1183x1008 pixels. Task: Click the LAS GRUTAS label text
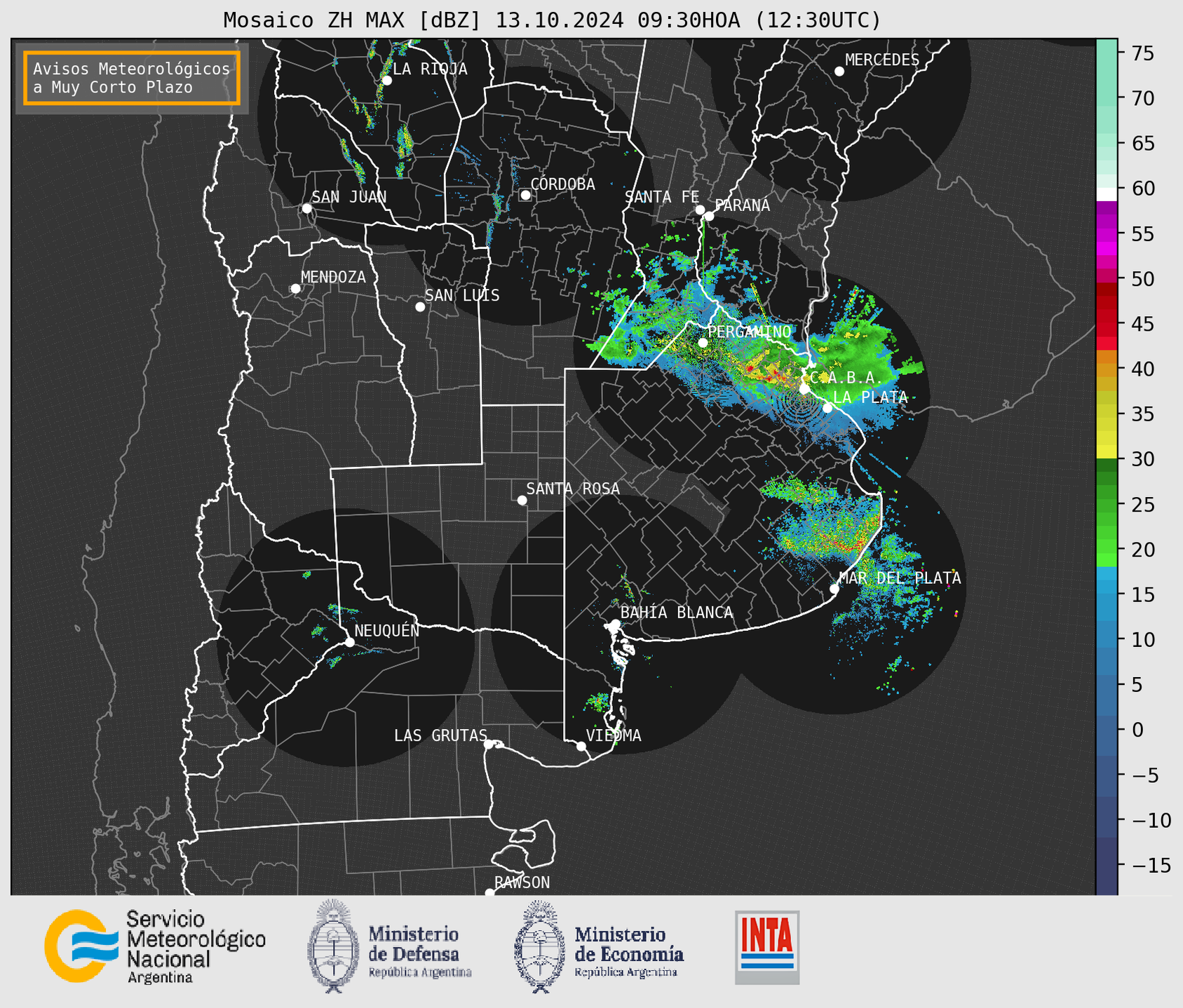pos(440,735)
